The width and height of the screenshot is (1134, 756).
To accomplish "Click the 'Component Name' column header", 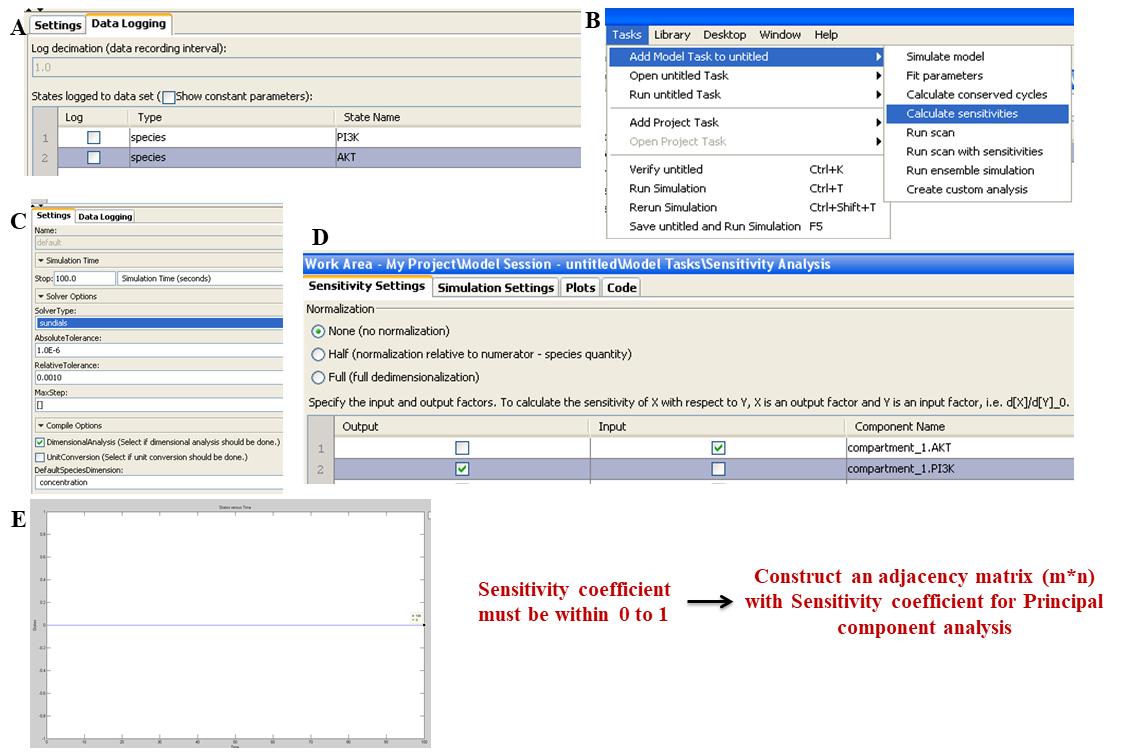I will pyautogui.click(x=960, y=427).
